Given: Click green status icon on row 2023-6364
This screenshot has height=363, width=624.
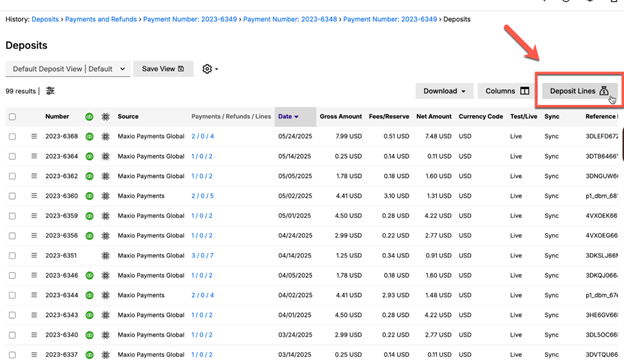Looking at the screenshot, I should (89, 156).
